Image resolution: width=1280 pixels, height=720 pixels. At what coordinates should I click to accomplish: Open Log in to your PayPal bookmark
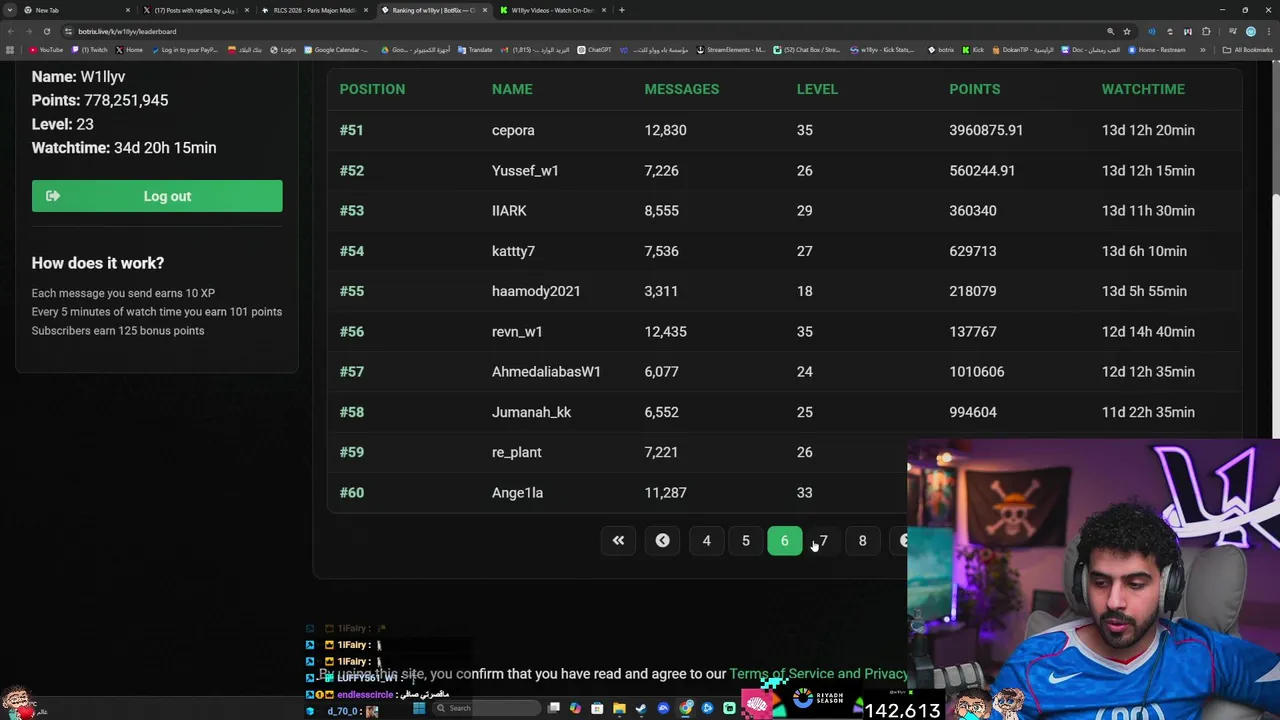click(x=184, y=50)
